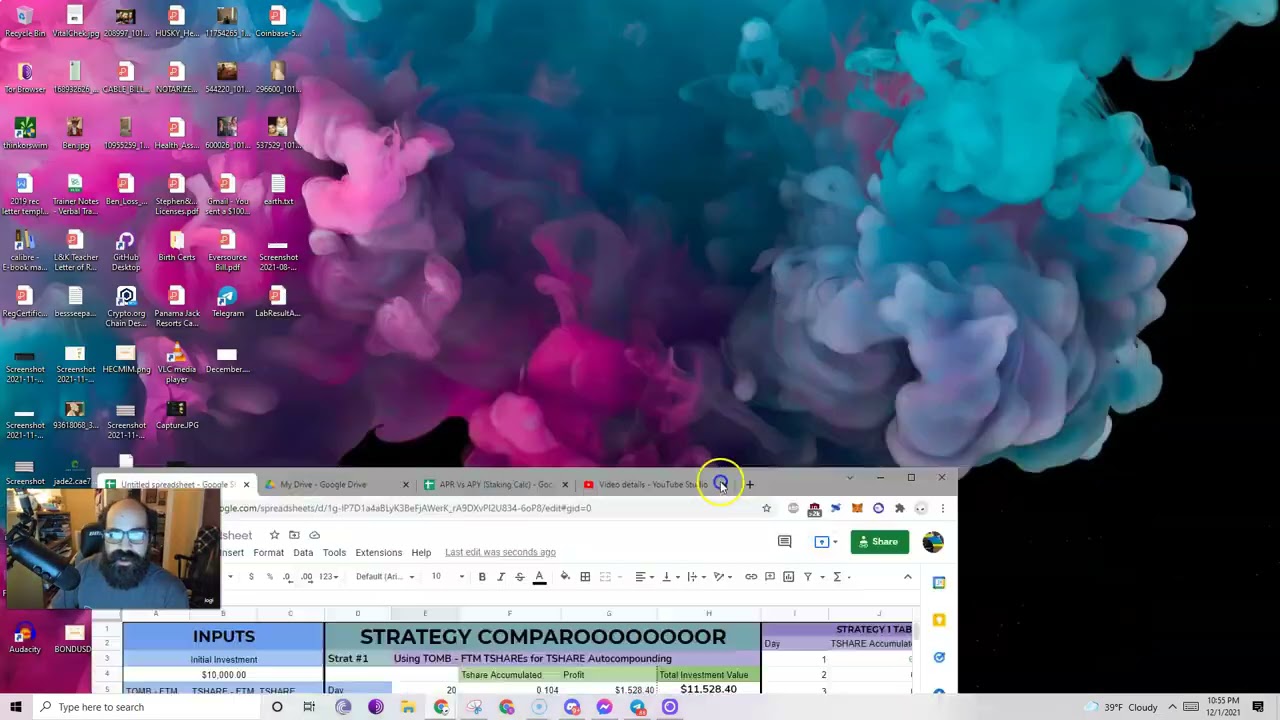
Task: Open the 'Last edit was seconds ago' link
Action: [x=500, y=552]
